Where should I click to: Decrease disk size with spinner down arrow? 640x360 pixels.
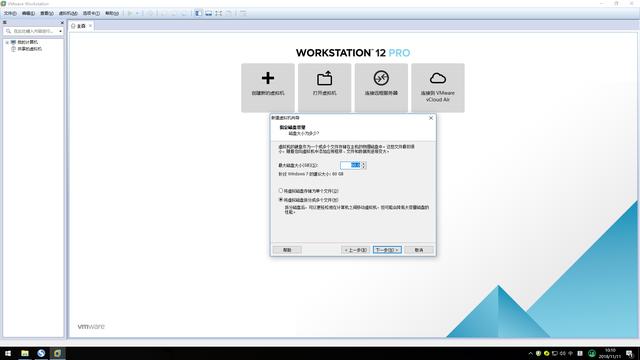(x=364, y=167)
